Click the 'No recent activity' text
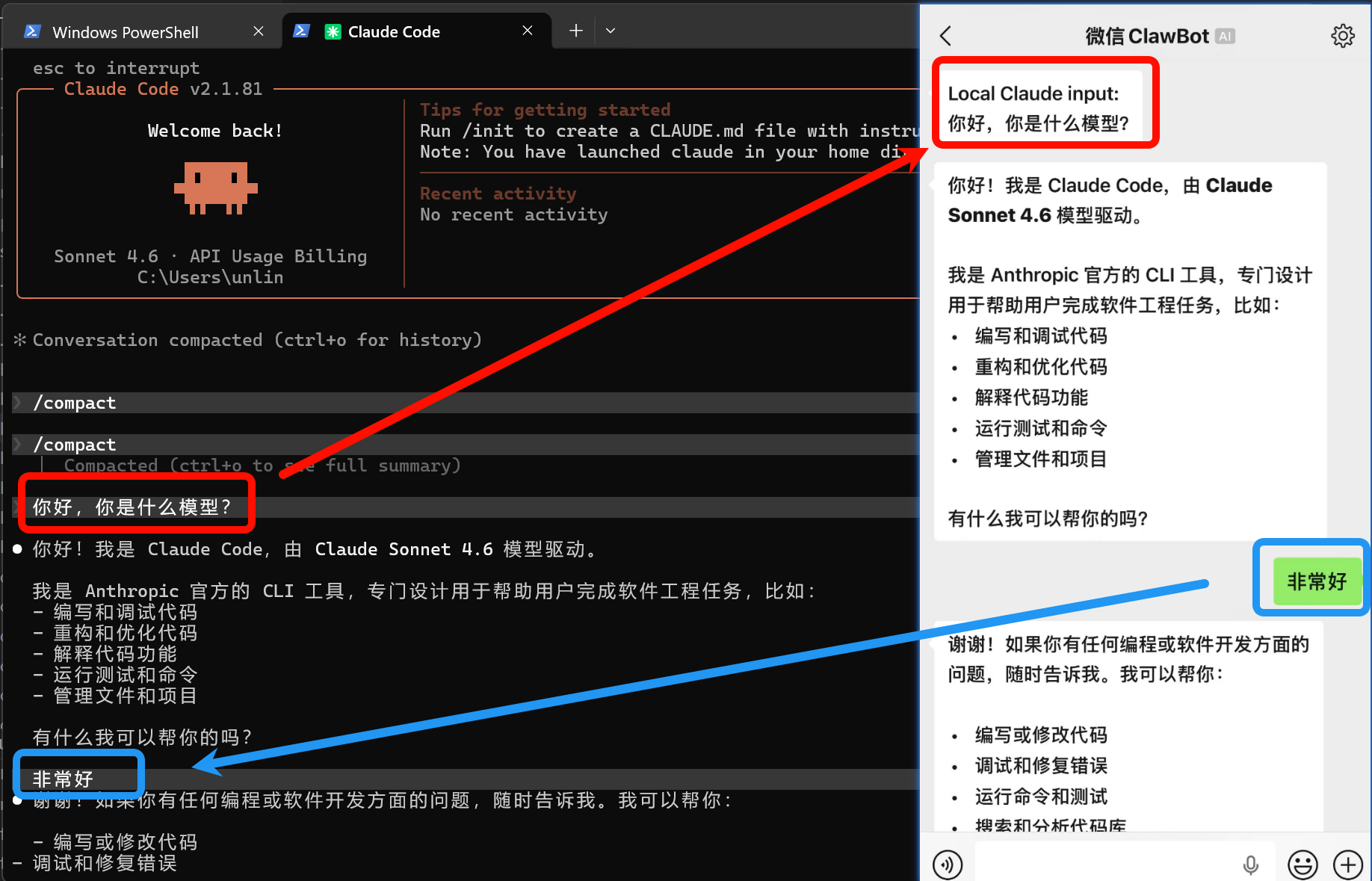The width and height of the screenshot is (1372, 881). click(x=514, y=214)
